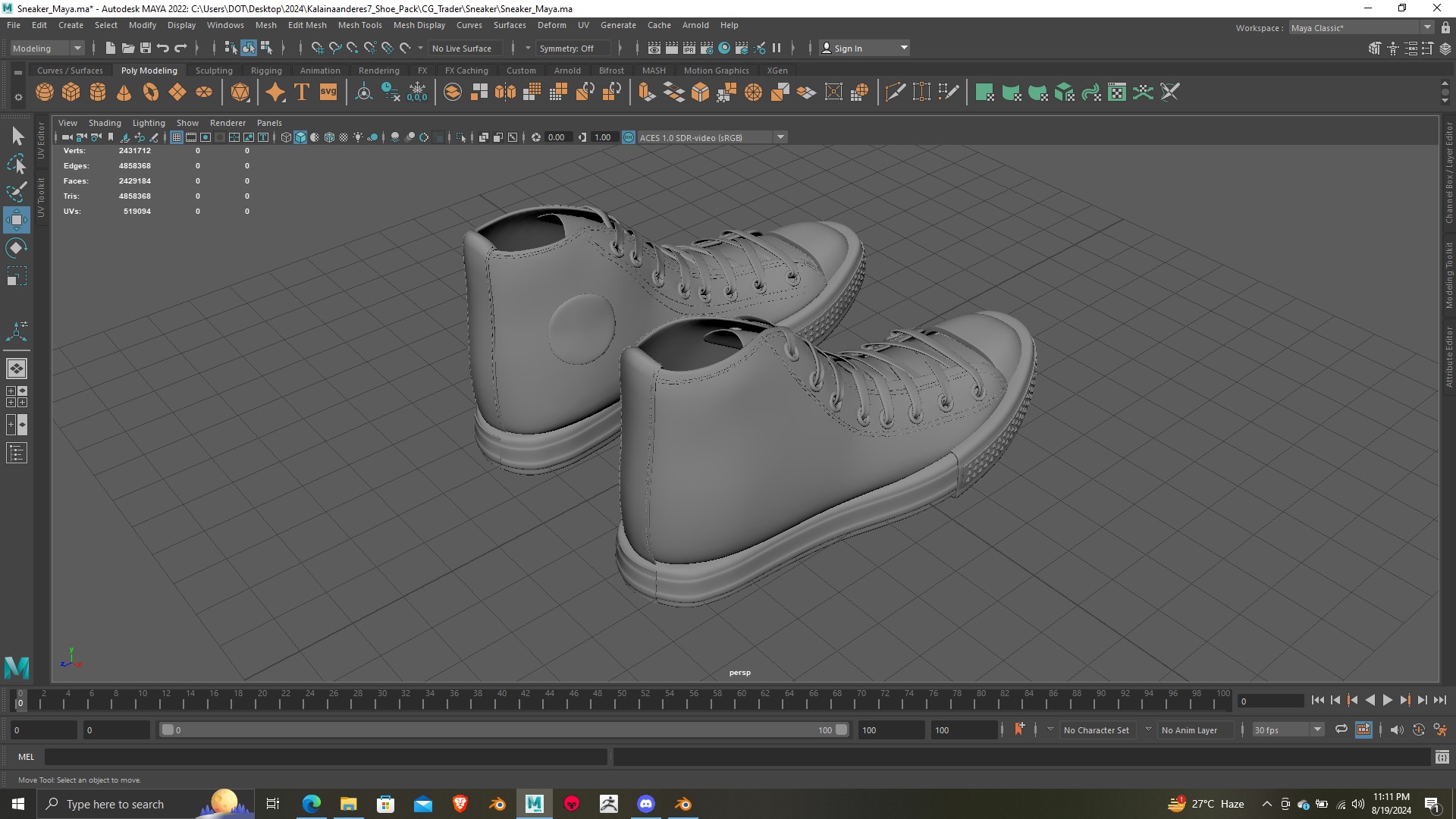Image resolution: width=1456 pixels, height=819 pixels.
Task: Open the Edit Mesh menu
Action: pyautogui.click(x=307, y=25)
